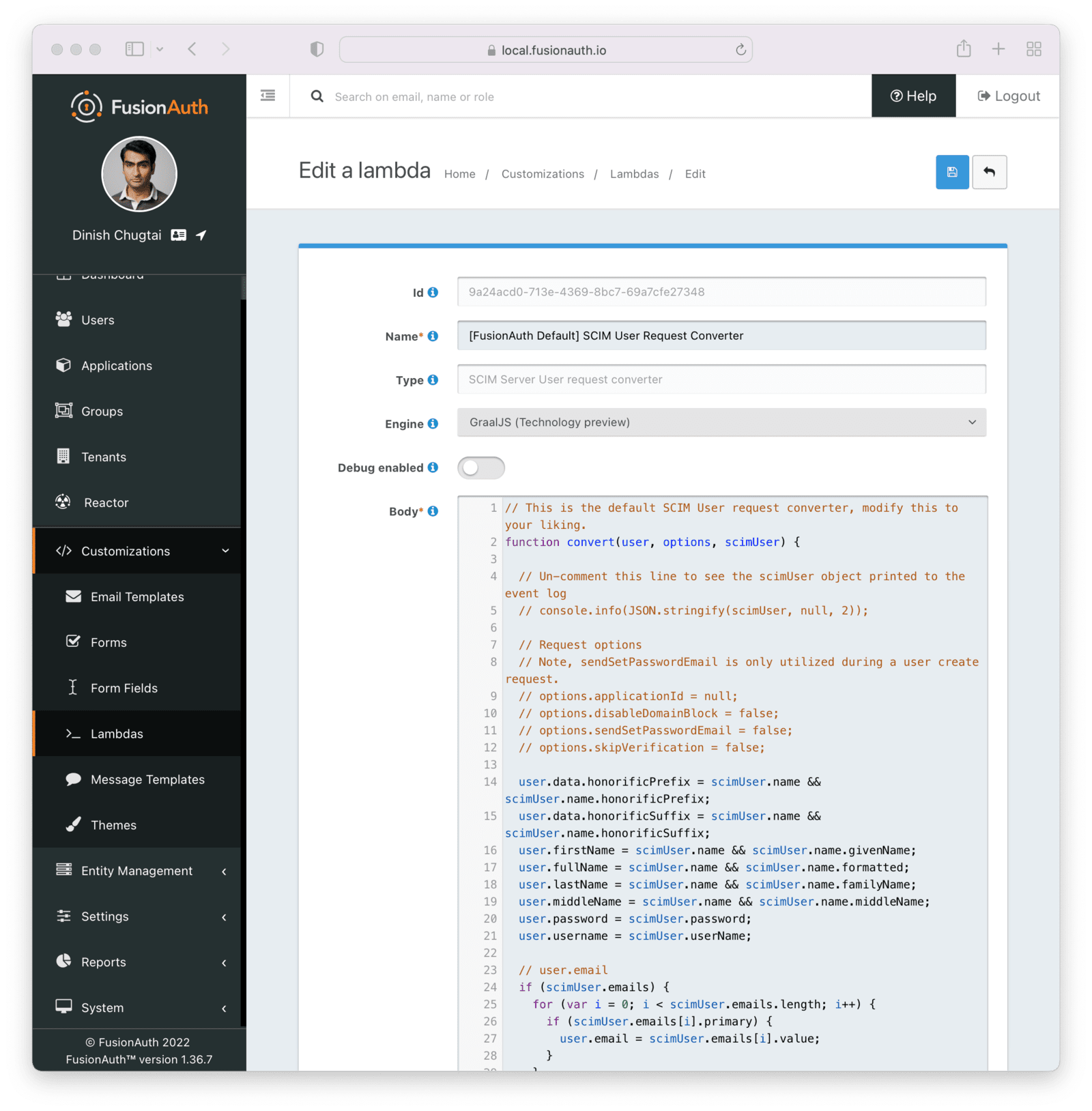Click the info icon beside Debug enabled

433,467
